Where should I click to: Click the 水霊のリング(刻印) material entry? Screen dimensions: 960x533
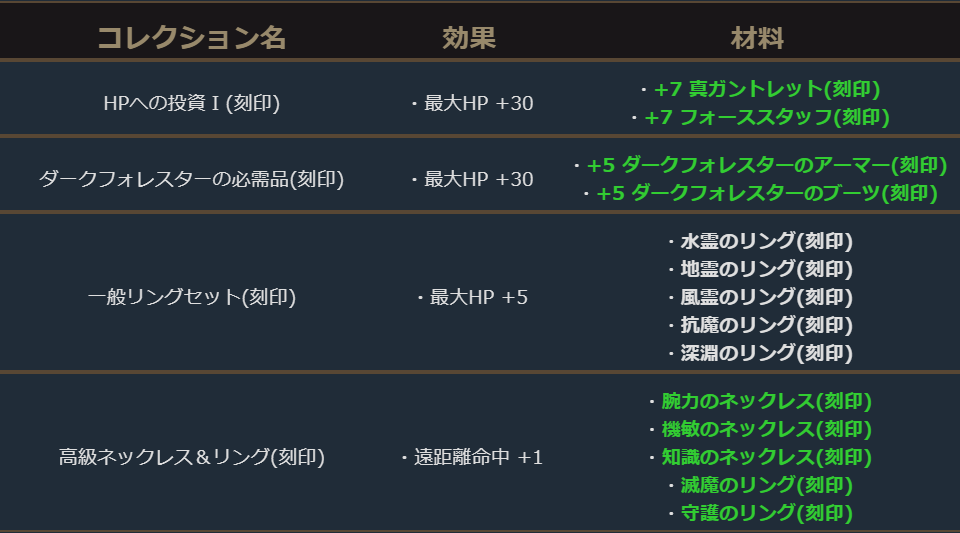766,241
